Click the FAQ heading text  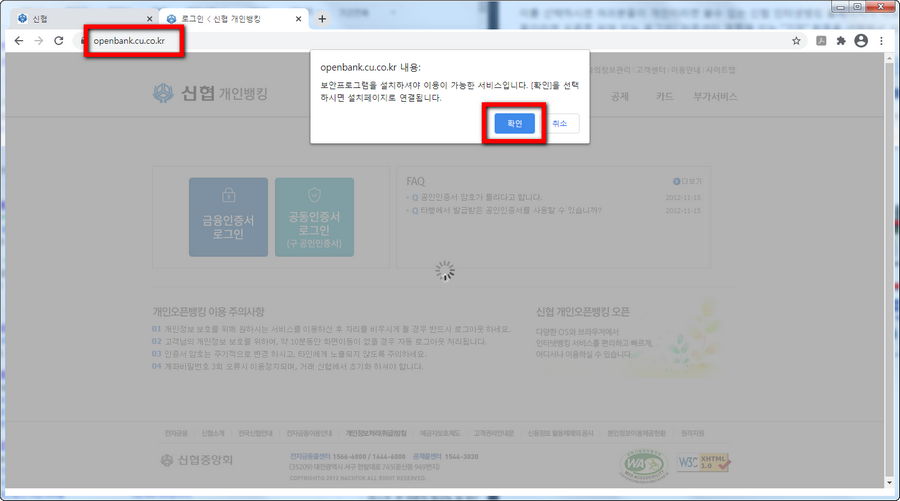pyautogui.click(x=416, y=181)
